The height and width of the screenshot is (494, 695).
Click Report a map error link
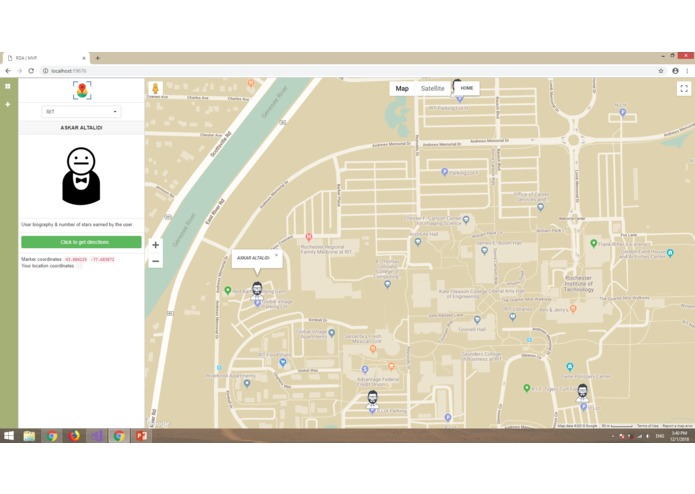(x=677, y=426)
